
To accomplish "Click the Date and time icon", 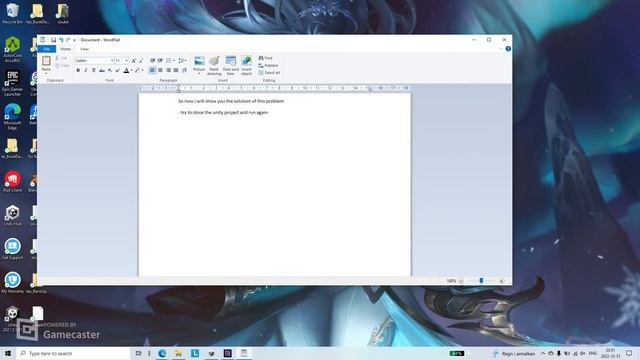I will [231, 65].
